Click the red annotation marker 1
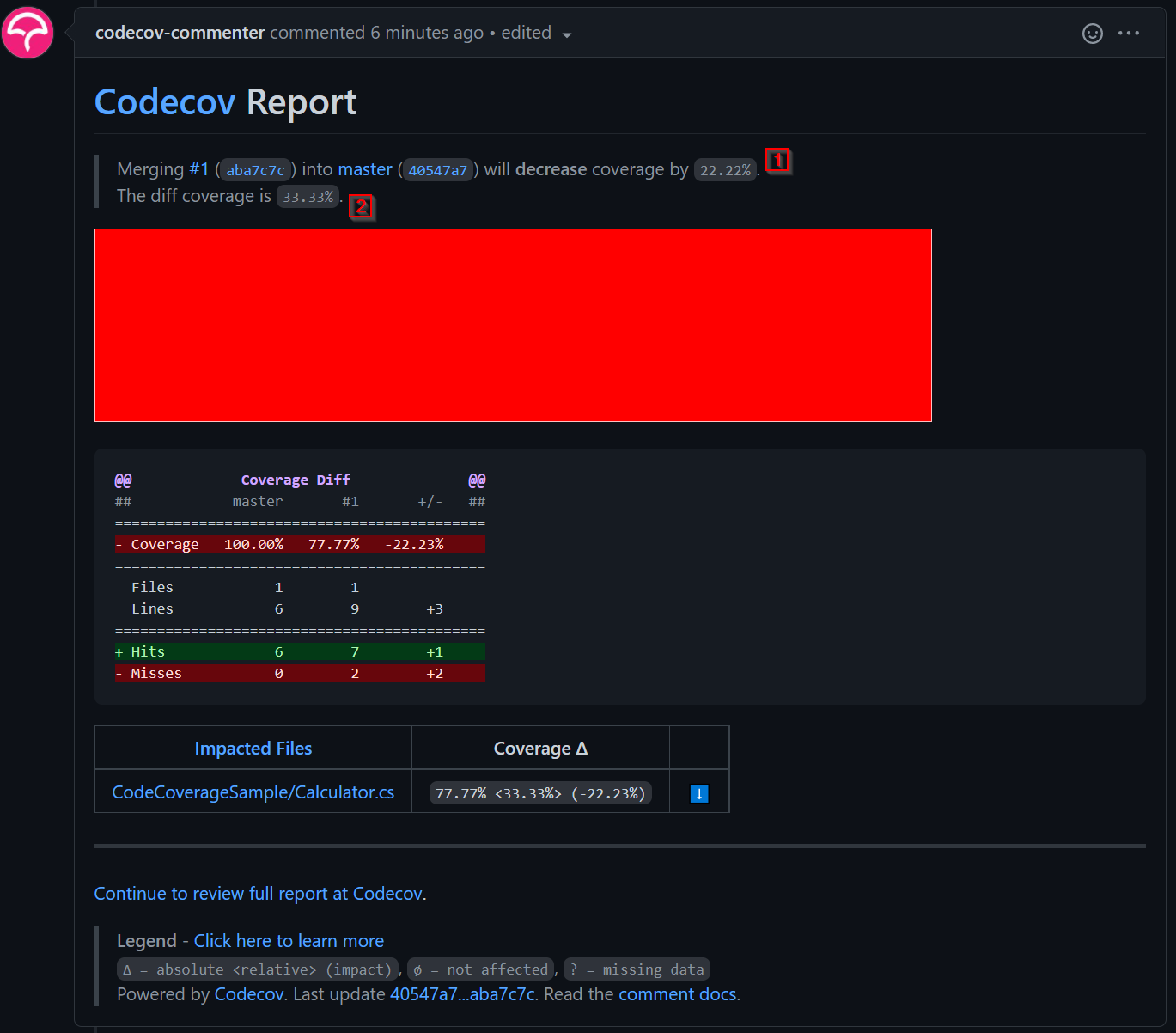Image resolution: width=1176 pixels, height=1033 pixels. point(777,161)
